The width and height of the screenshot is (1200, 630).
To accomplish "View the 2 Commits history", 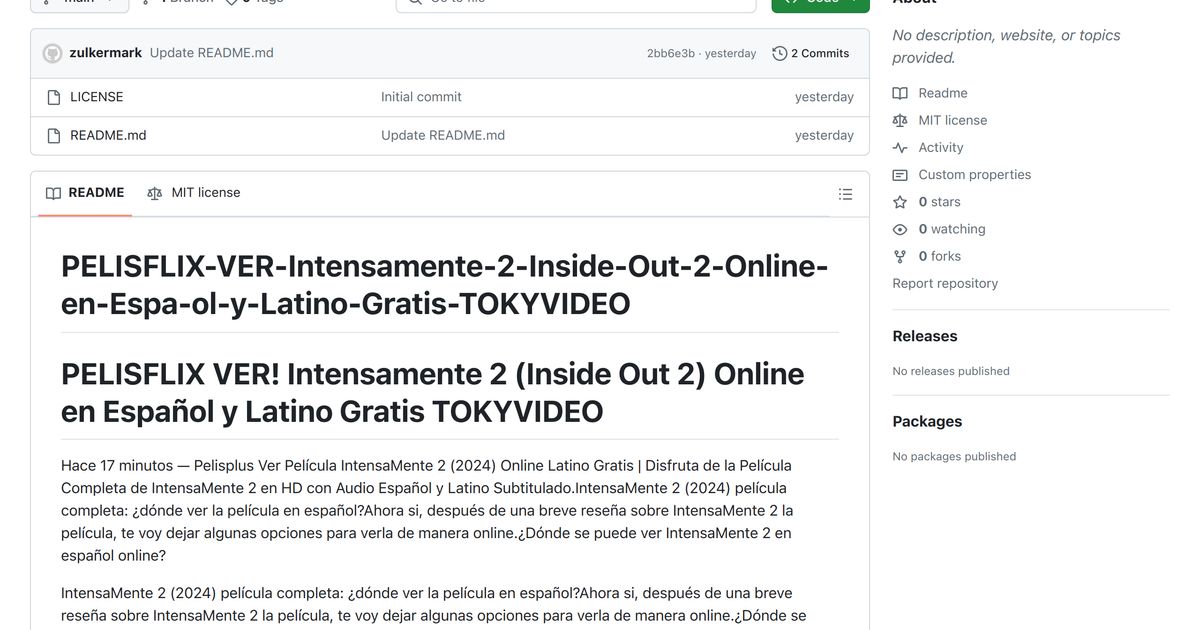I will click(811, 54).
